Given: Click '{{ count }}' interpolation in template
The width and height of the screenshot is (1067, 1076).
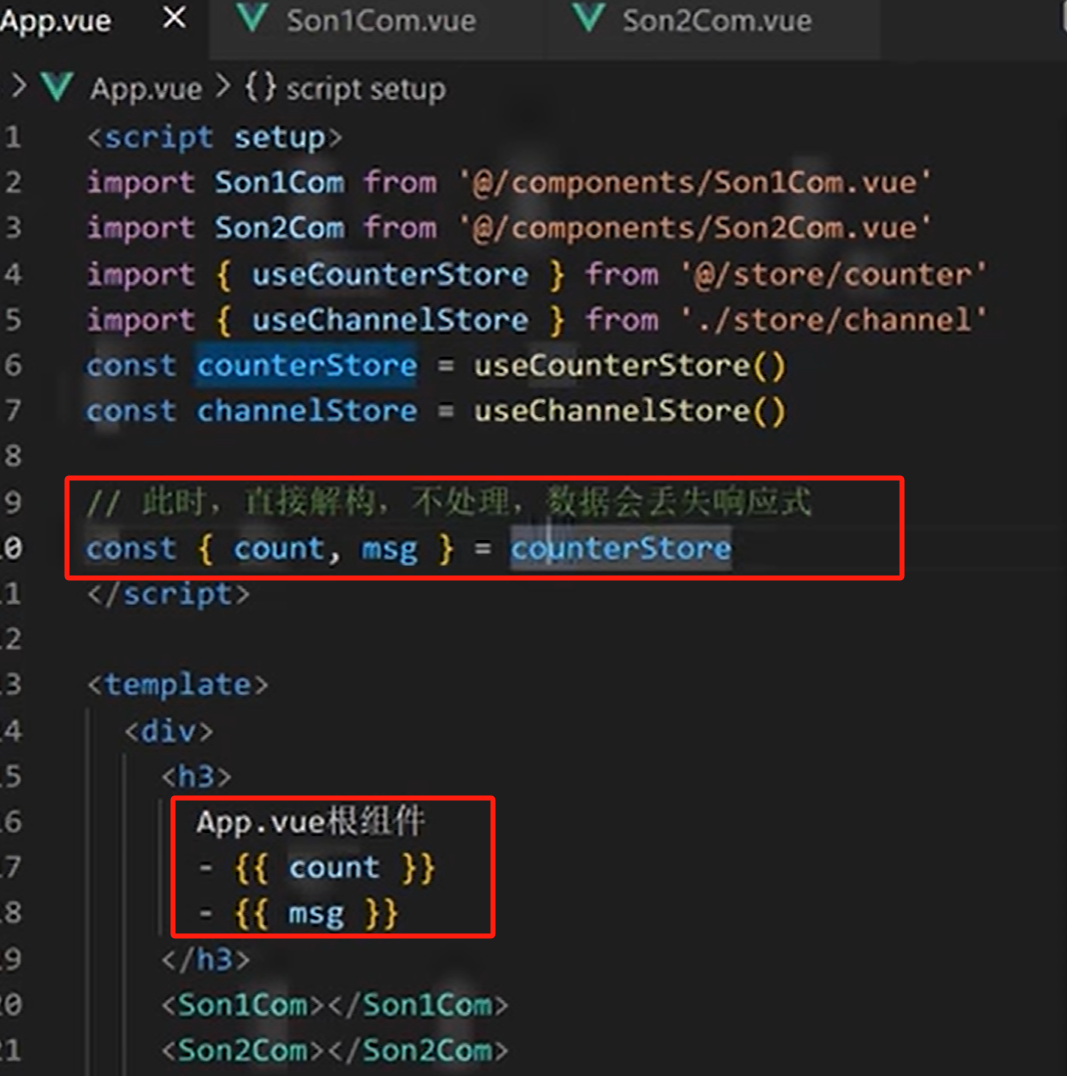Looking at the screenshot, I should click(334, 867).
